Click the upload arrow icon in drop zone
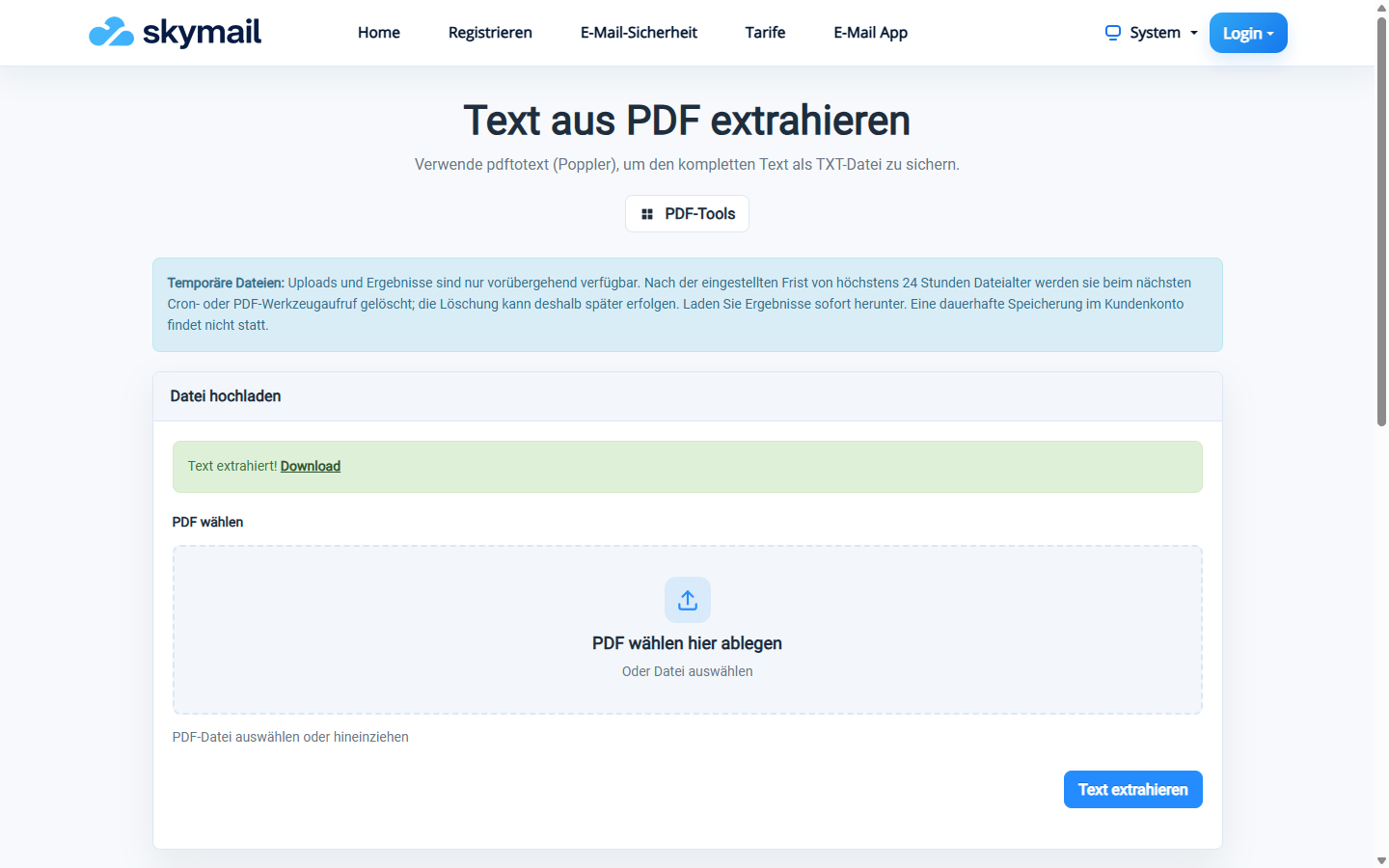The width and height of the screenshot is (1389, 868). [x=688, y=600]
